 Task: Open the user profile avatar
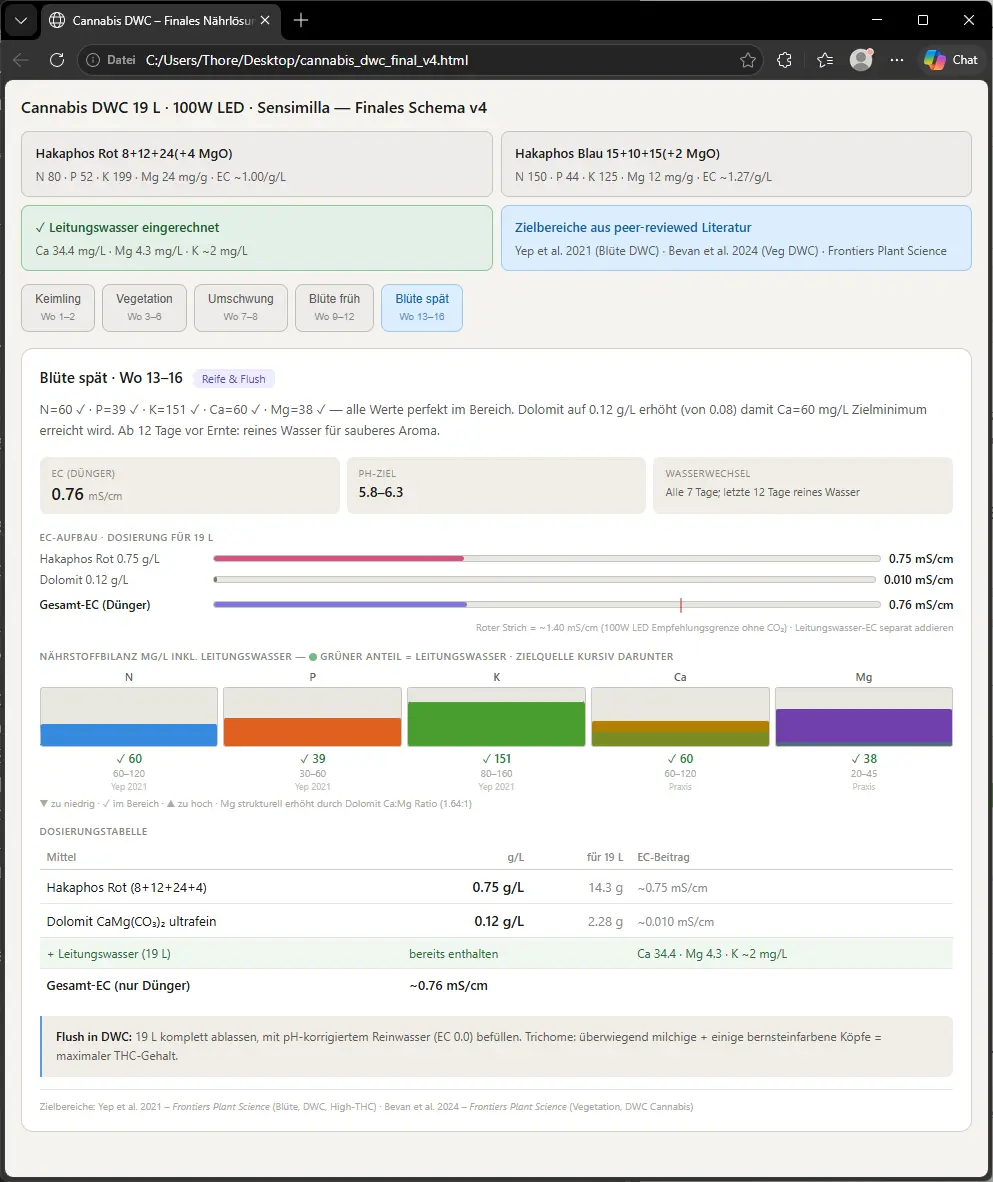[860, 60]
